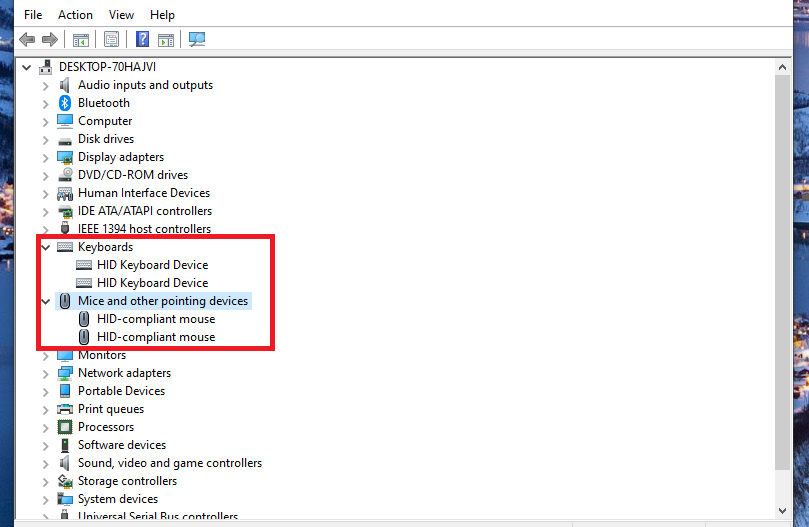Open the View menu
This screenshot has width=809, height=527.
(x=121, y=15)
